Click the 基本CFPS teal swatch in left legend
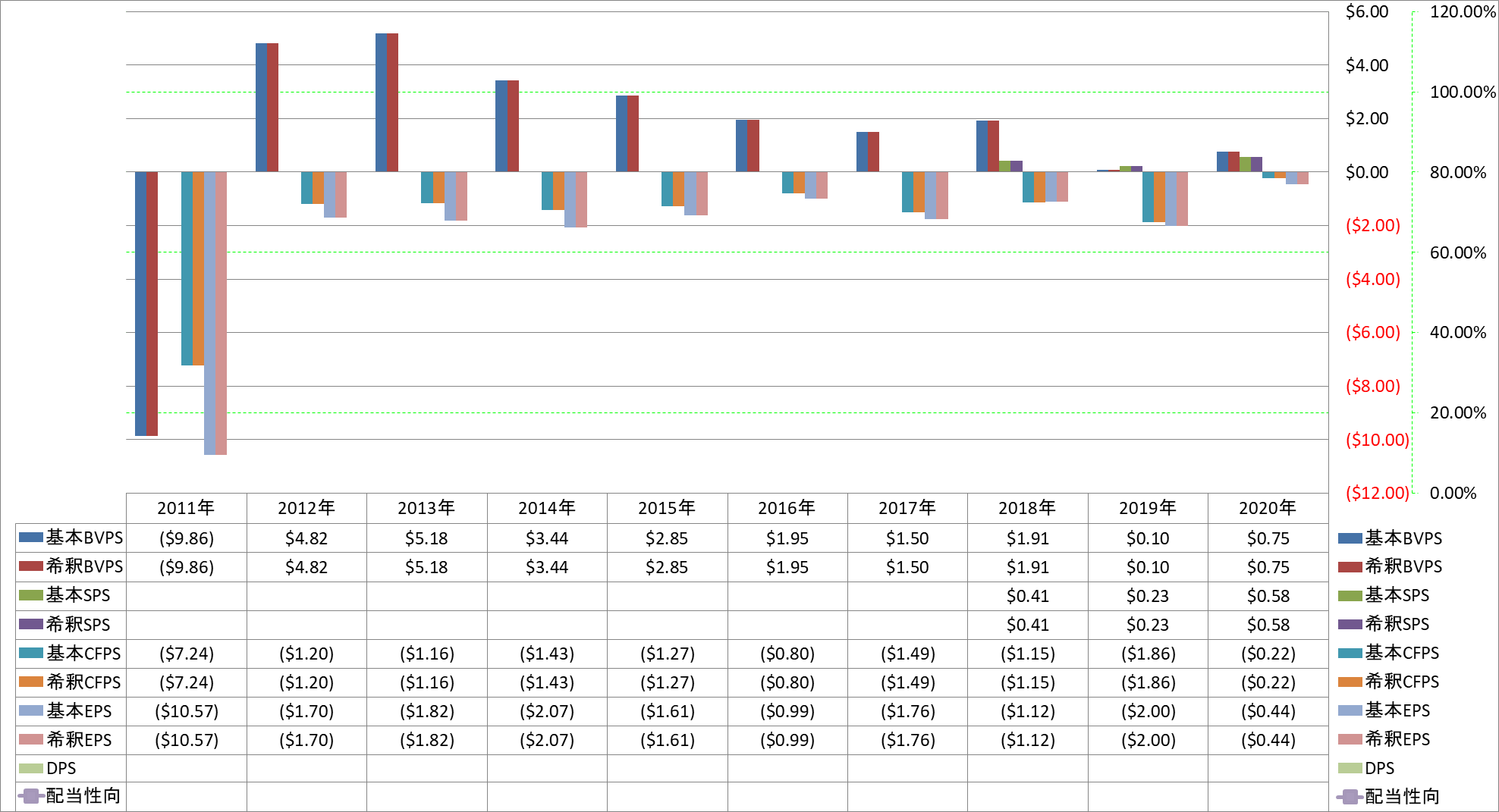1499x812 pixels. [30, 653]
